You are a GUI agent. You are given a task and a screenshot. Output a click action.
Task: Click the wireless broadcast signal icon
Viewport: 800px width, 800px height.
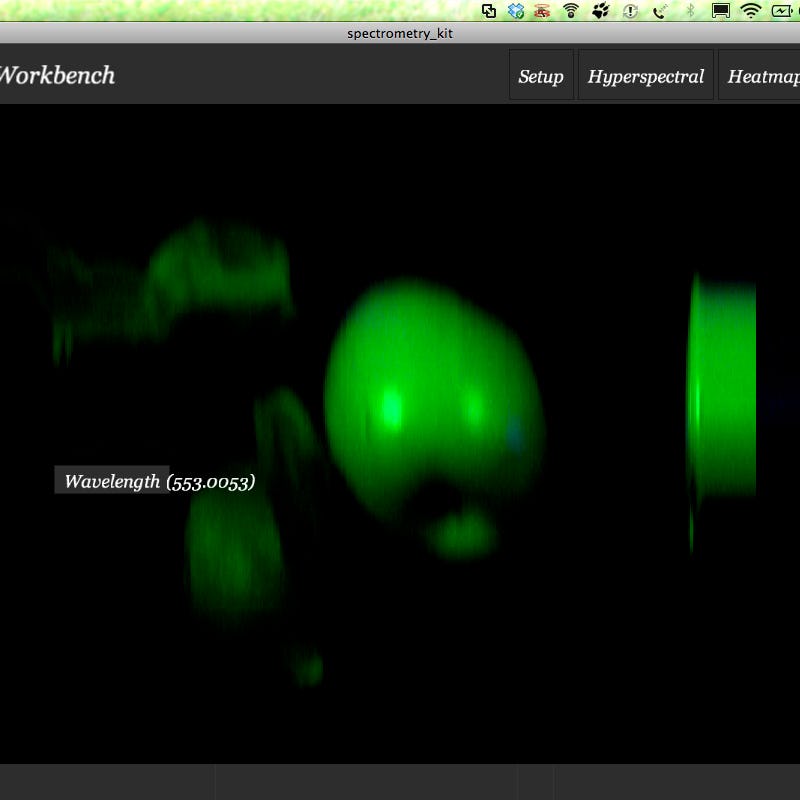click(571, 11)
